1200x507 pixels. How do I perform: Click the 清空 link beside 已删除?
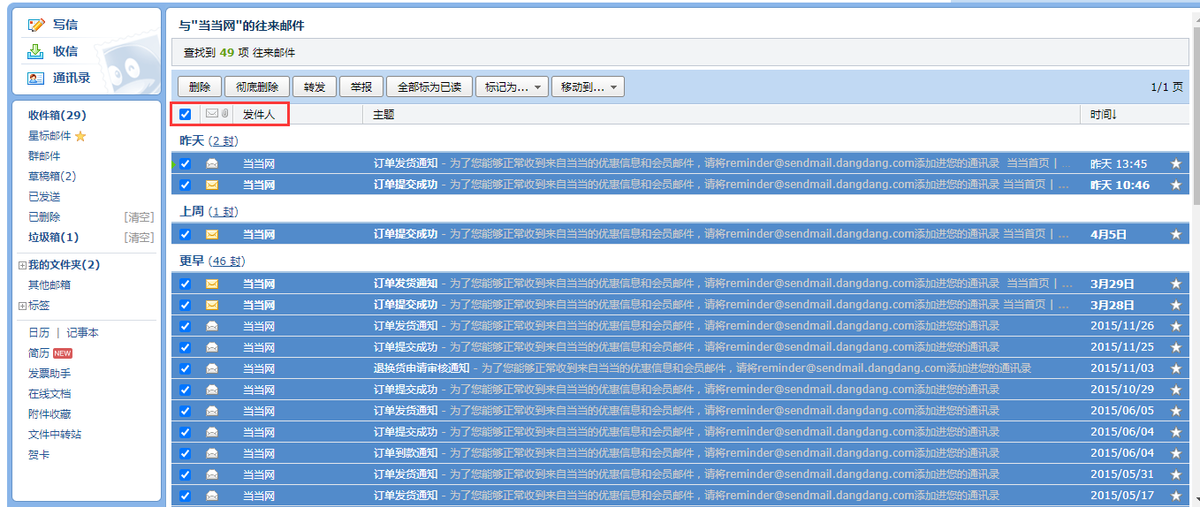coord(139,217)
